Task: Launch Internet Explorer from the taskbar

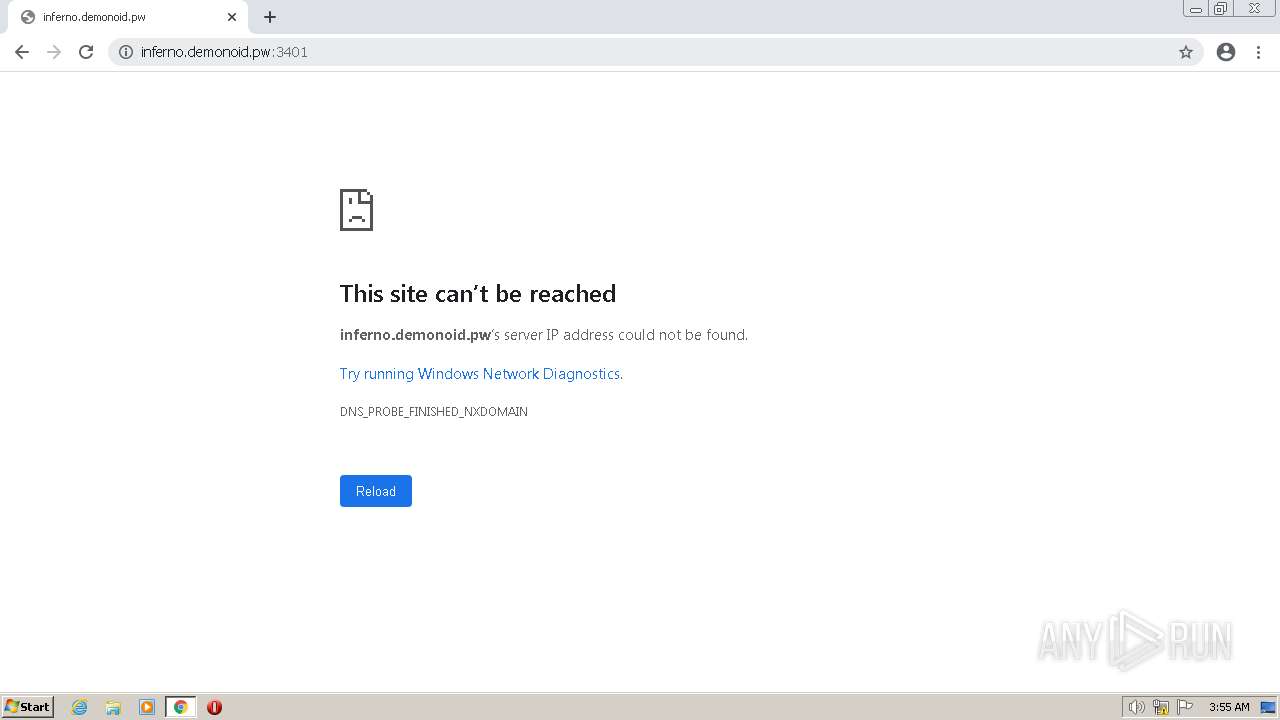Action: [x=80, y=707]
